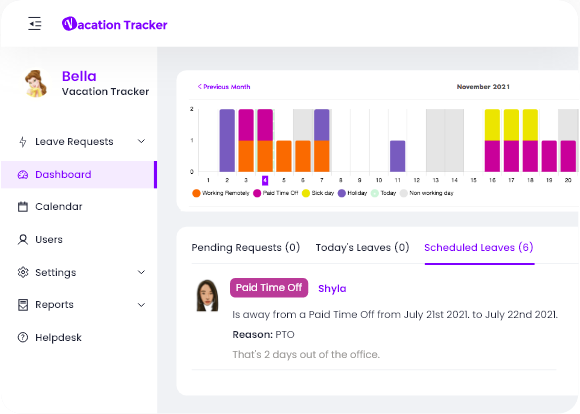Click Bella's name in the sidebar
580x414 pixels.
[x=79, y=76]
